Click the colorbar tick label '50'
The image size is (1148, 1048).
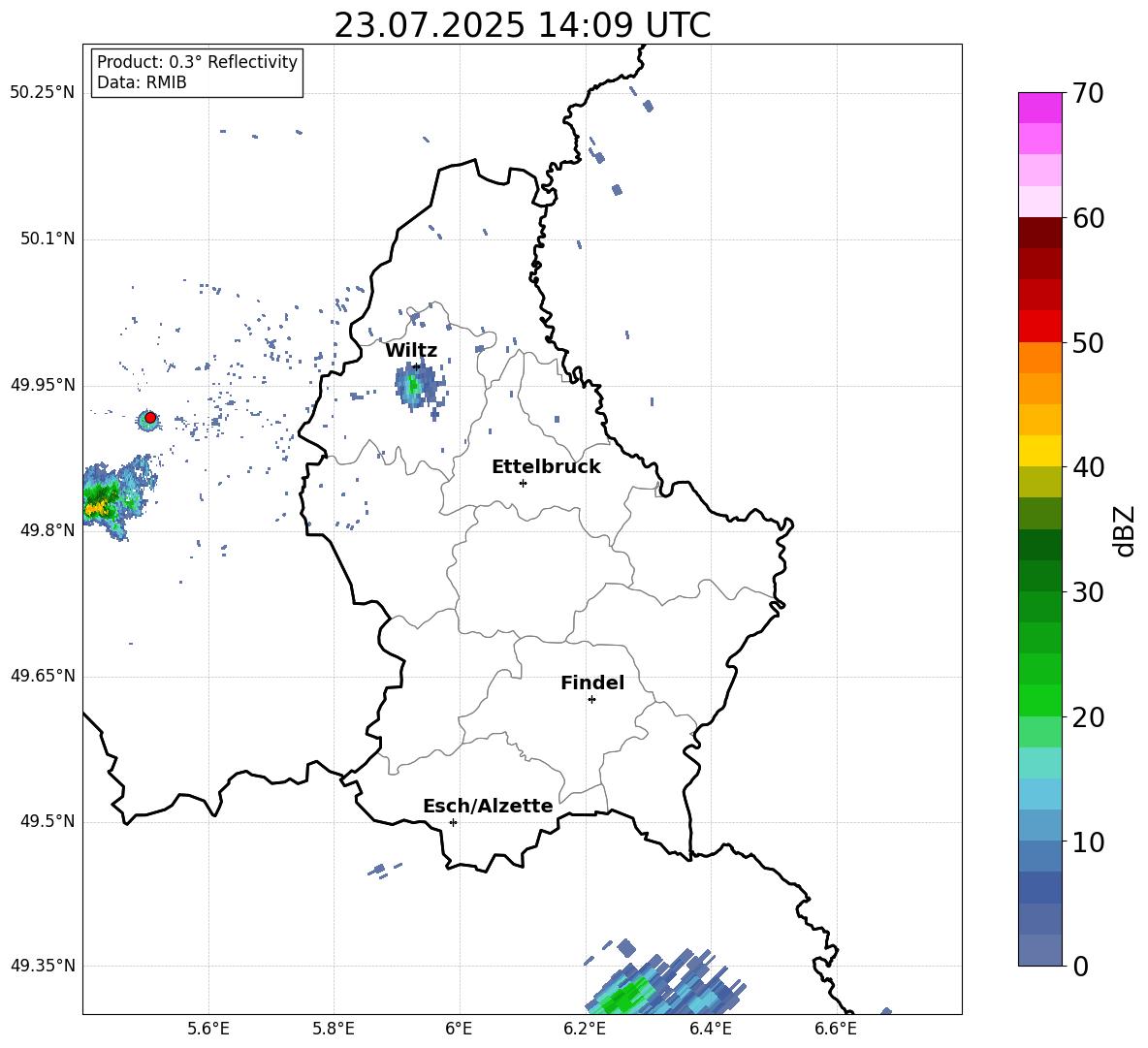1088,342
